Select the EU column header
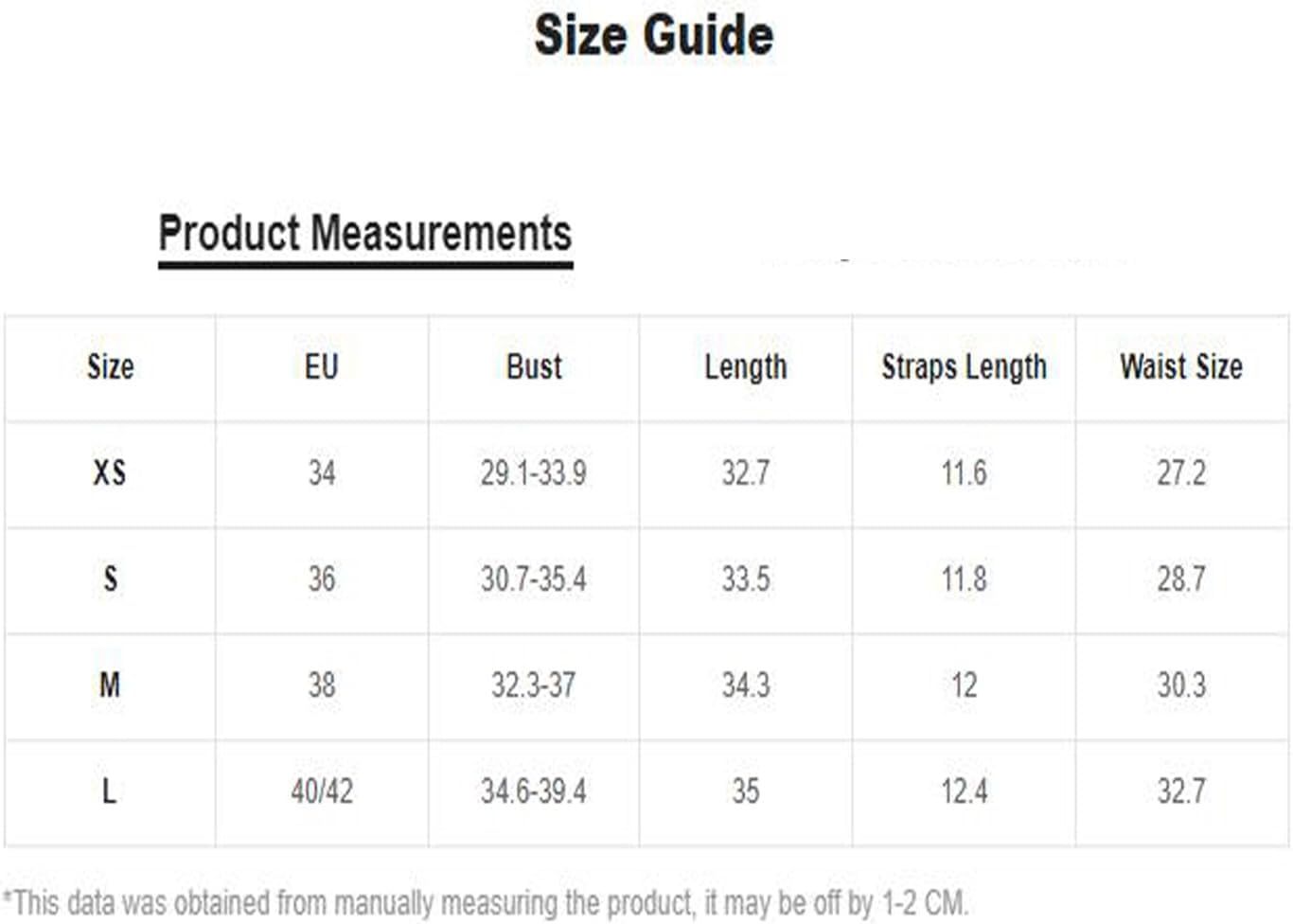The width and height of the screenshot is (1293, 924). pos(321,366)
